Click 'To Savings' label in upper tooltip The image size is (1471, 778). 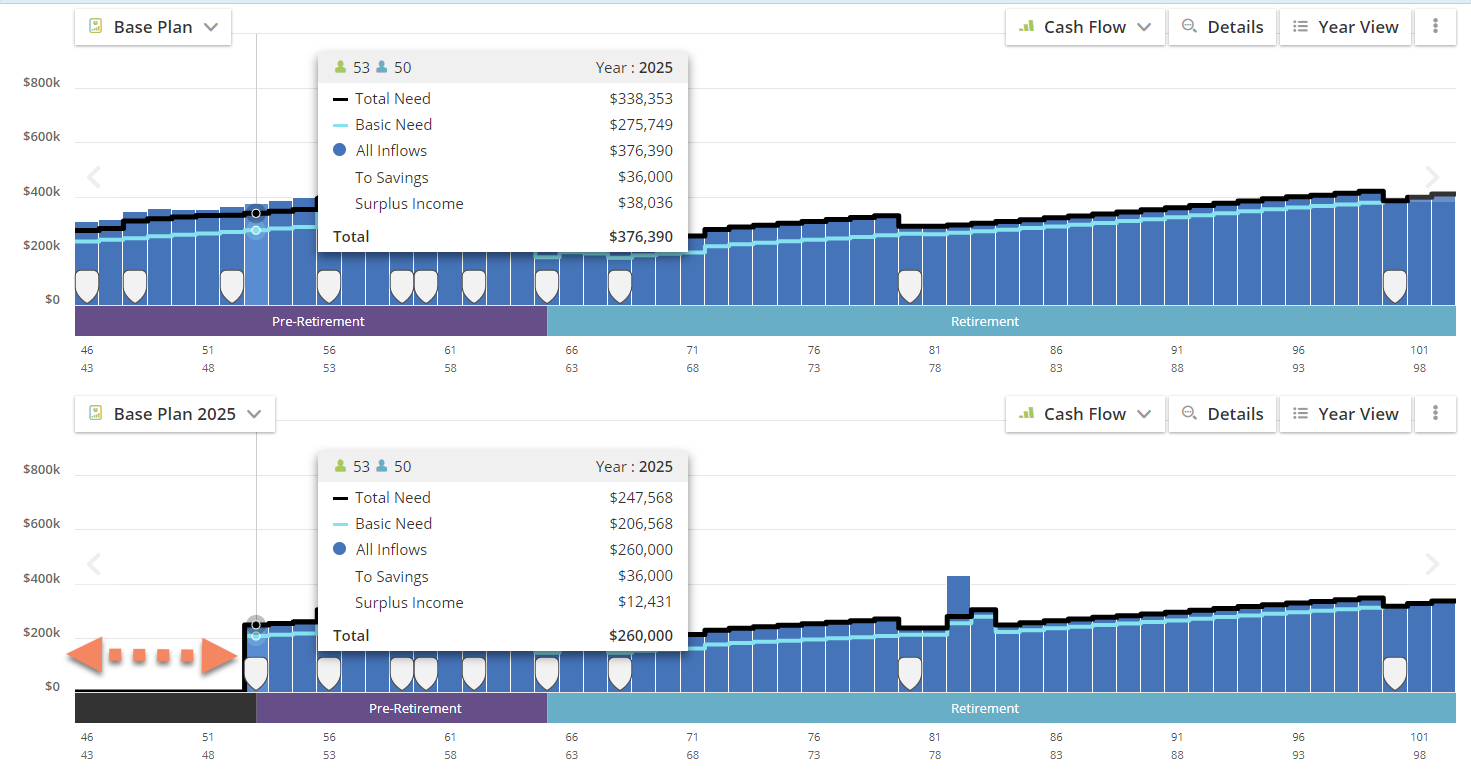coord(392,177)
